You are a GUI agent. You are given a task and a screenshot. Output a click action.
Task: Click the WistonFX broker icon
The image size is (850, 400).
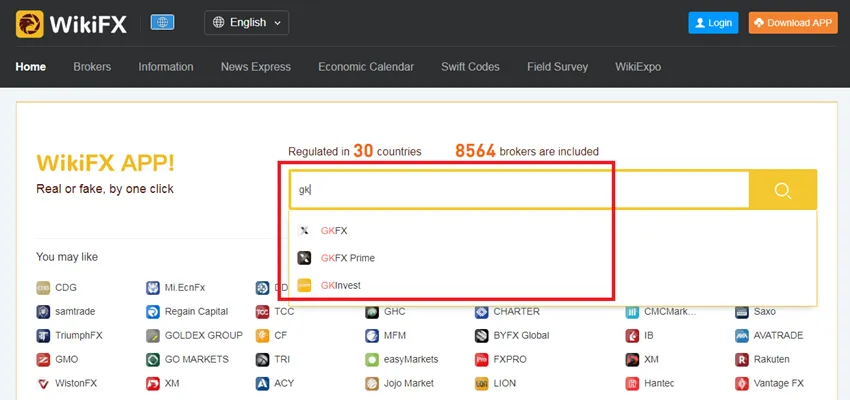point(43,383)
